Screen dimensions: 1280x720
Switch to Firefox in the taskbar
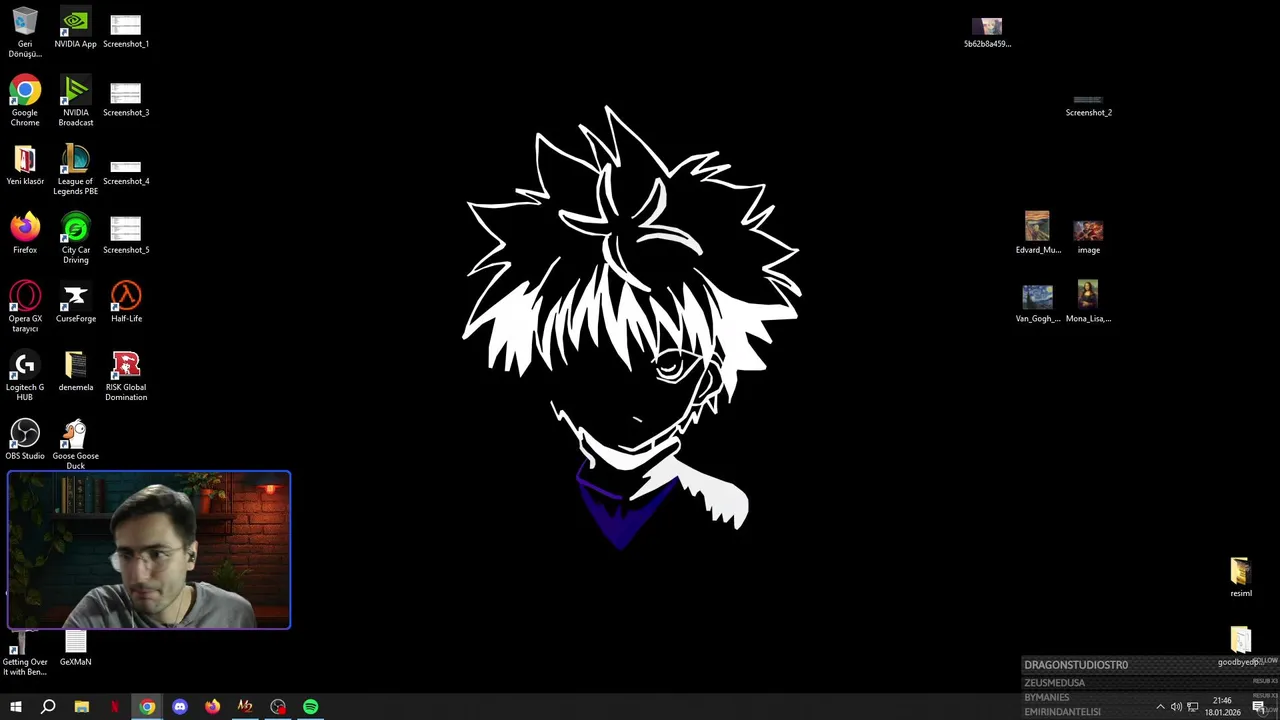coord(212,707)
